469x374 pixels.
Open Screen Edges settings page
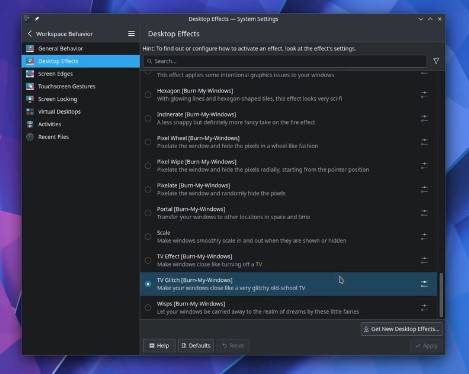(x=81, y=74)
